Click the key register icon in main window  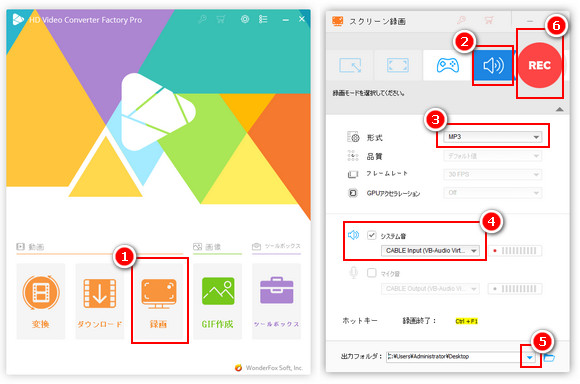tap(202, 19)
